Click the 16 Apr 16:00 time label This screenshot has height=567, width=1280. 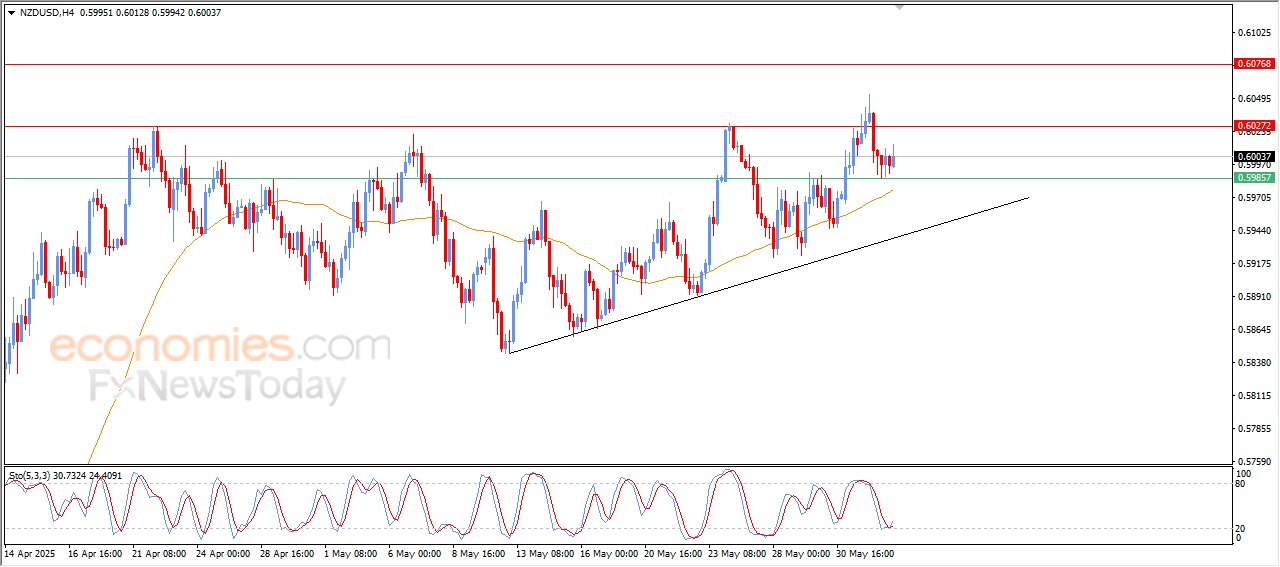point(95,552)
